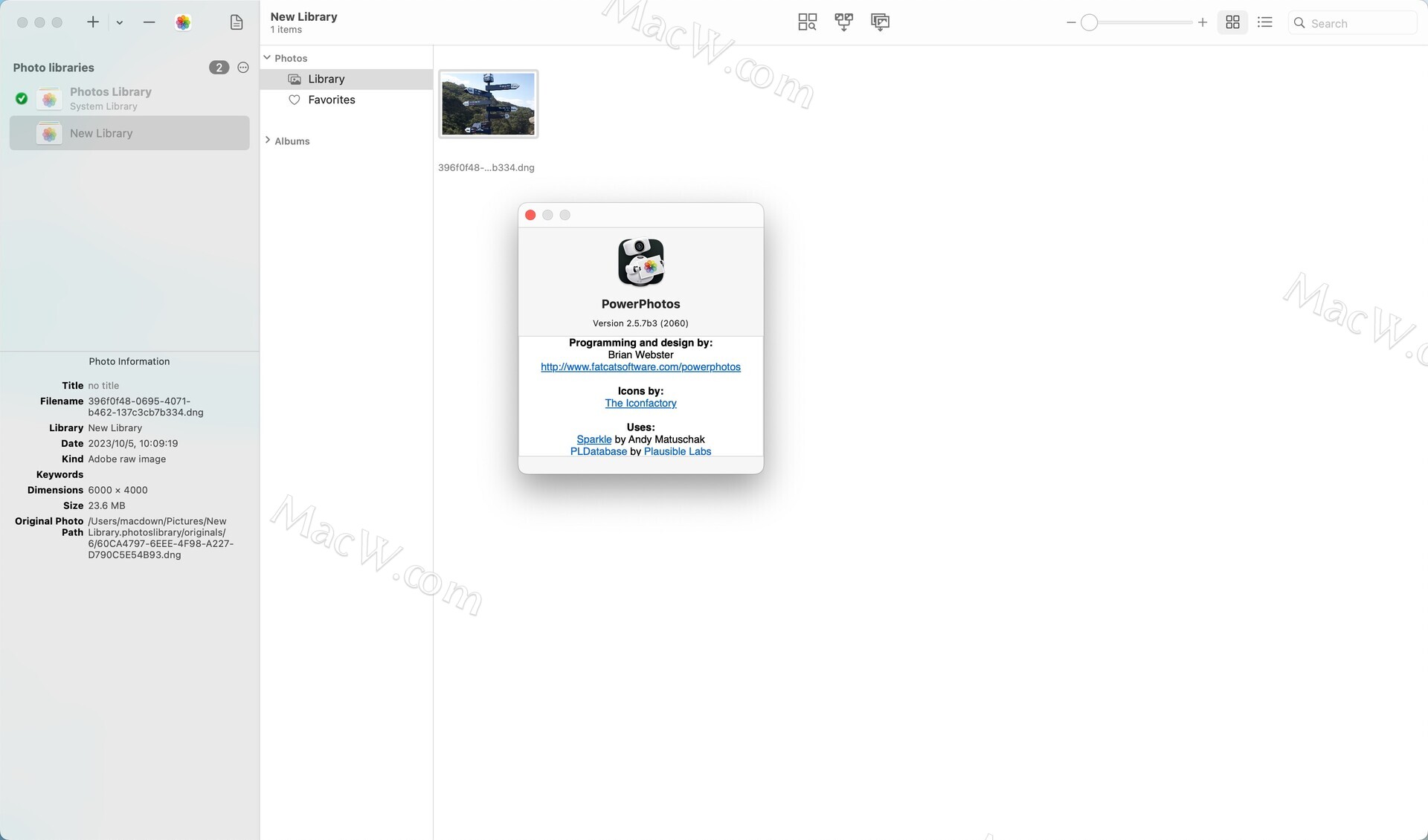
Task: Click Brian Webster name in about window
Action: 640,355
